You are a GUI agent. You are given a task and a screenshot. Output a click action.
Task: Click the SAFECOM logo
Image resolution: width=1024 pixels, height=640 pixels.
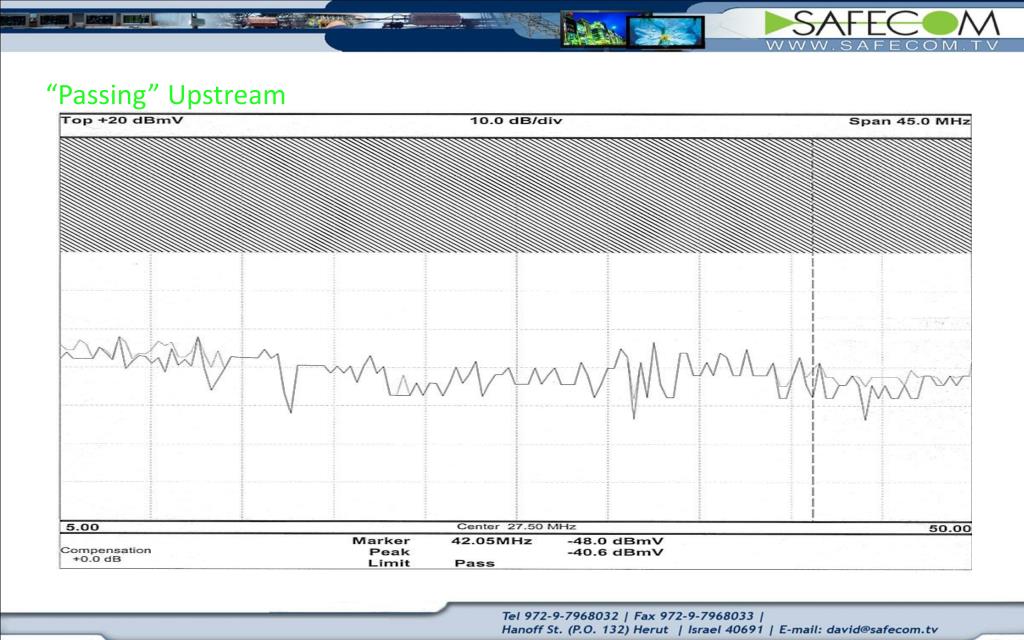tap(882, 23)
